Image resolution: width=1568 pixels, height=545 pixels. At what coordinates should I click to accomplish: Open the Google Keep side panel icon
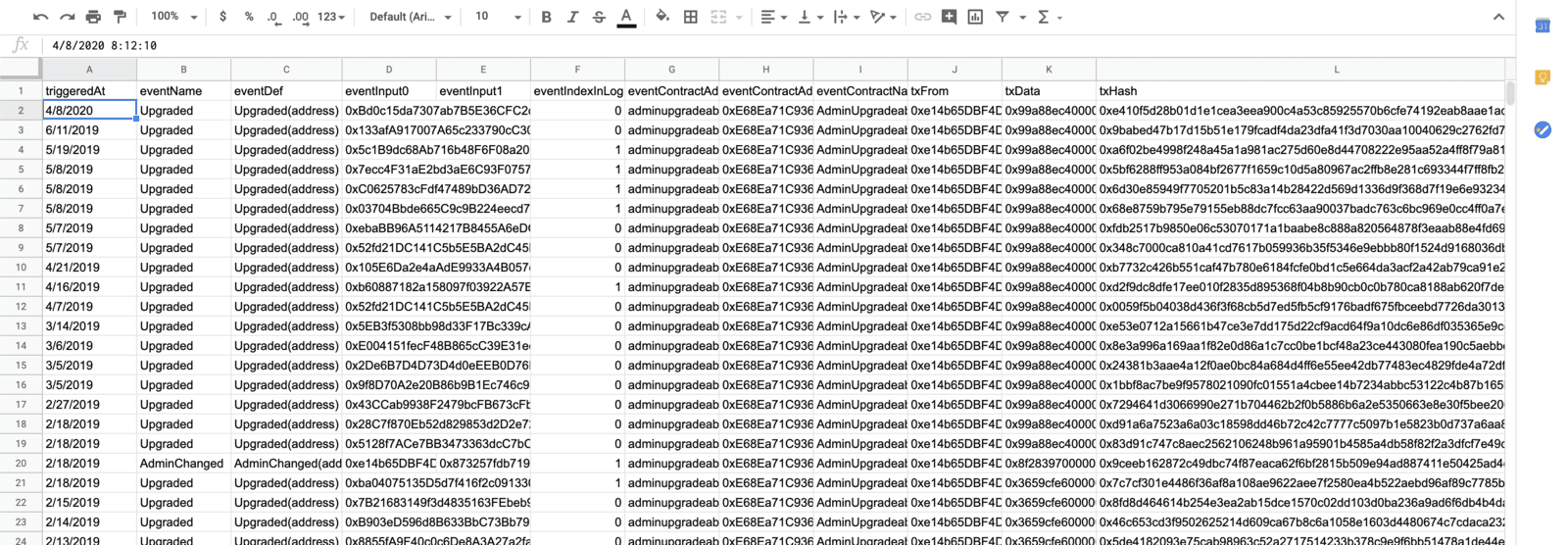[x=1543, y=77]
